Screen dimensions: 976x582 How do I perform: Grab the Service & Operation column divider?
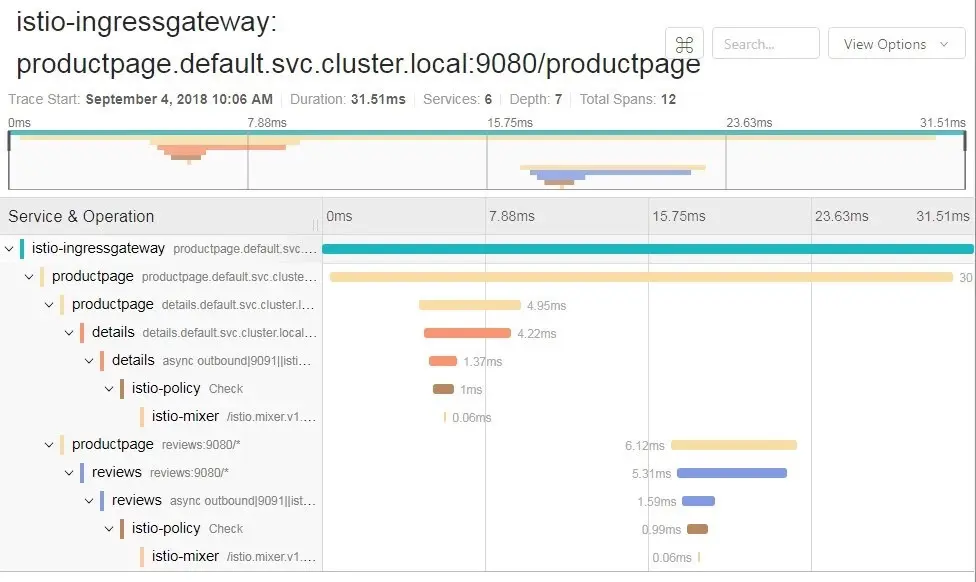[x=316, y=223]
